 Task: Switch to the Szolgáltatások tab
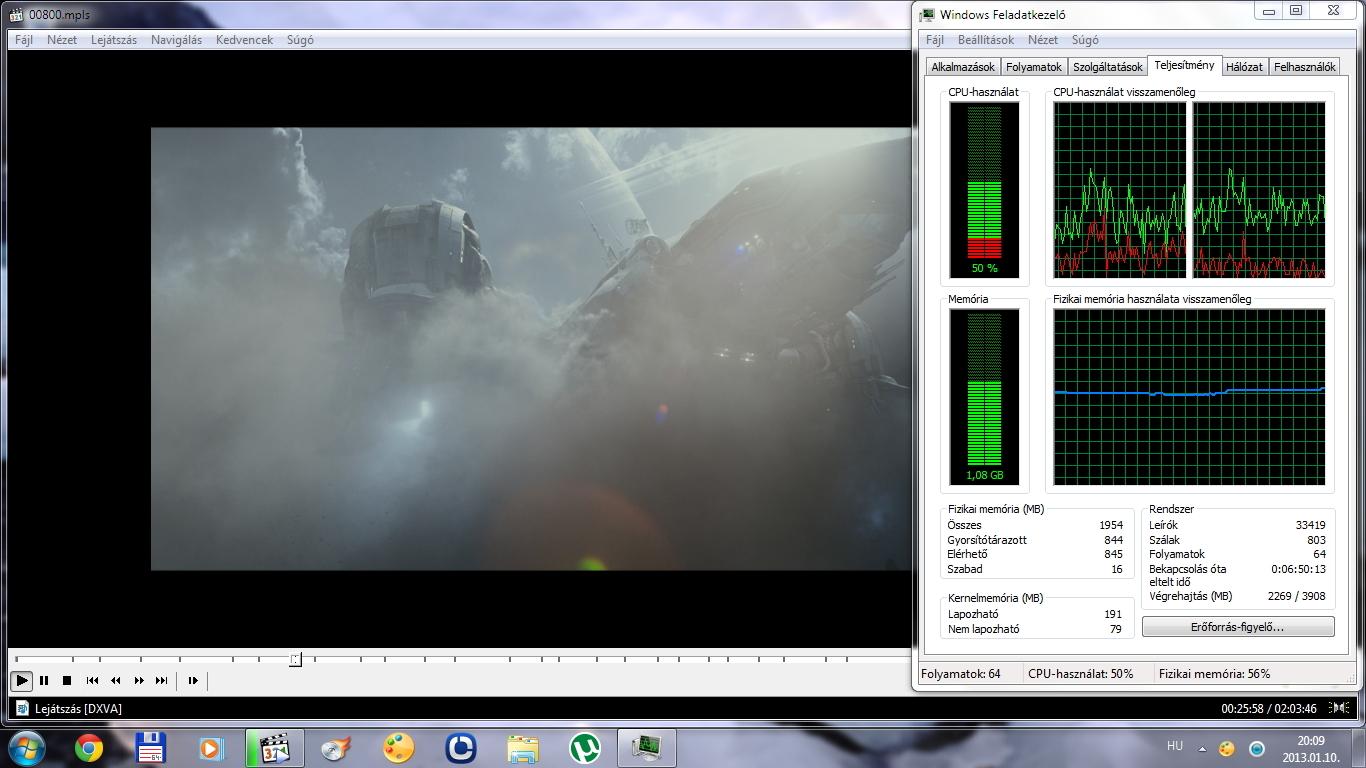[1108, 67]
